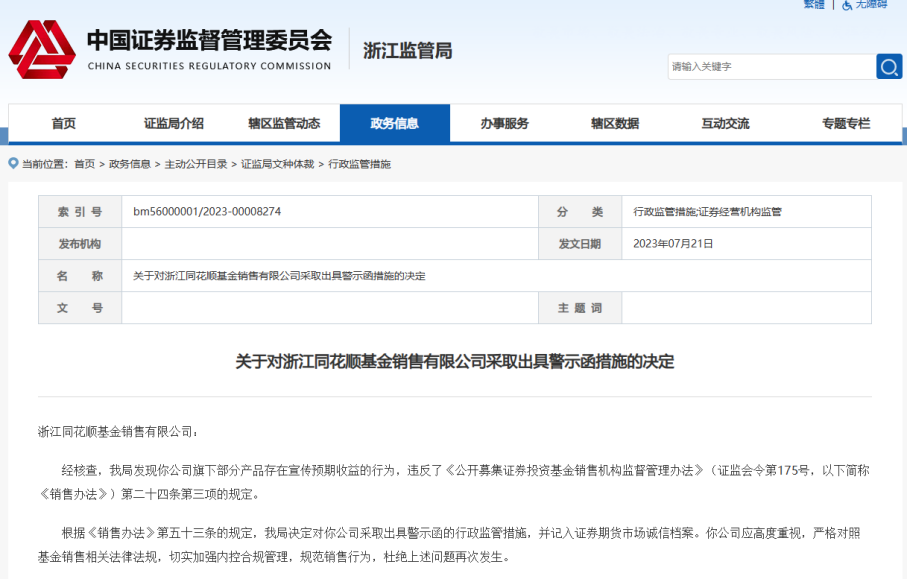This screenshot has height=579, width=907.
Task: Click the blue search magnifier button
Action: click(889, 67)
